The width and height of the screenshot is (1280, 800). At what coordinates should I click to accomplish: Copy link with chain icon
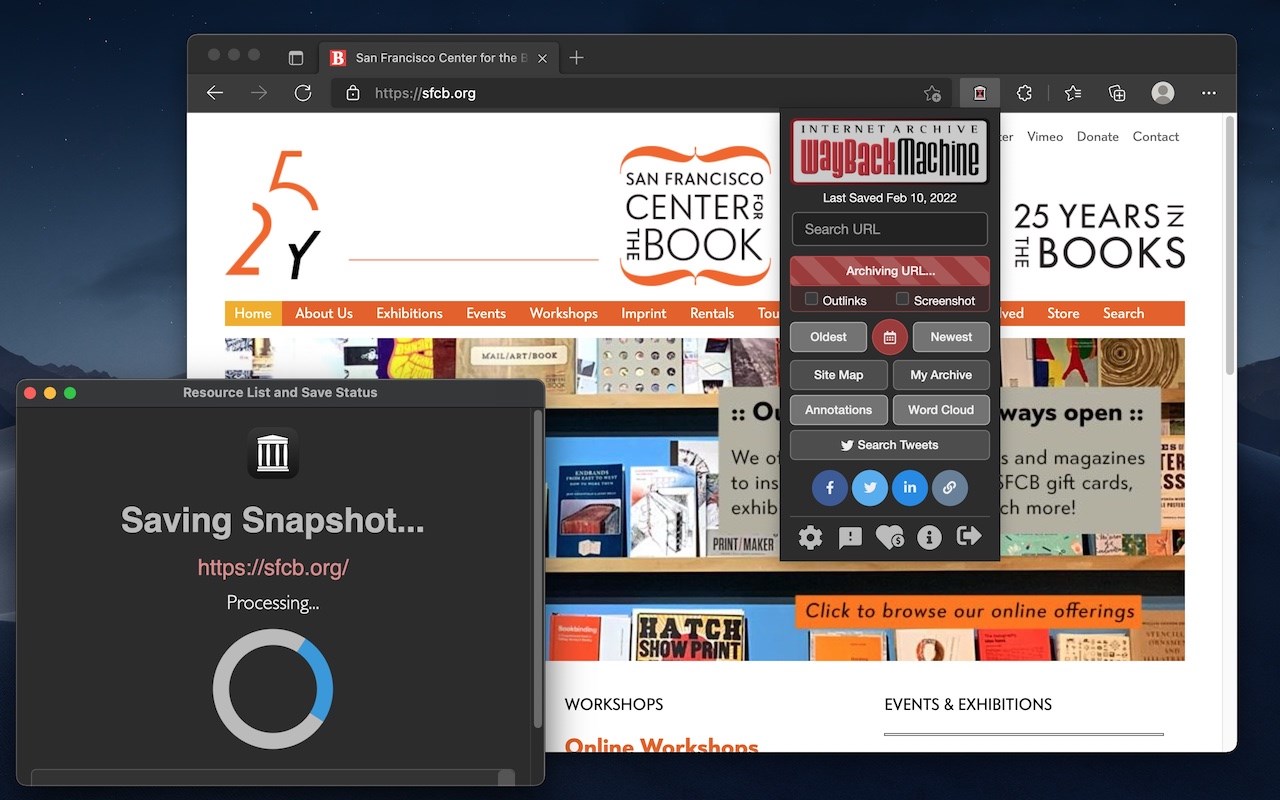[x=950, y=488]
